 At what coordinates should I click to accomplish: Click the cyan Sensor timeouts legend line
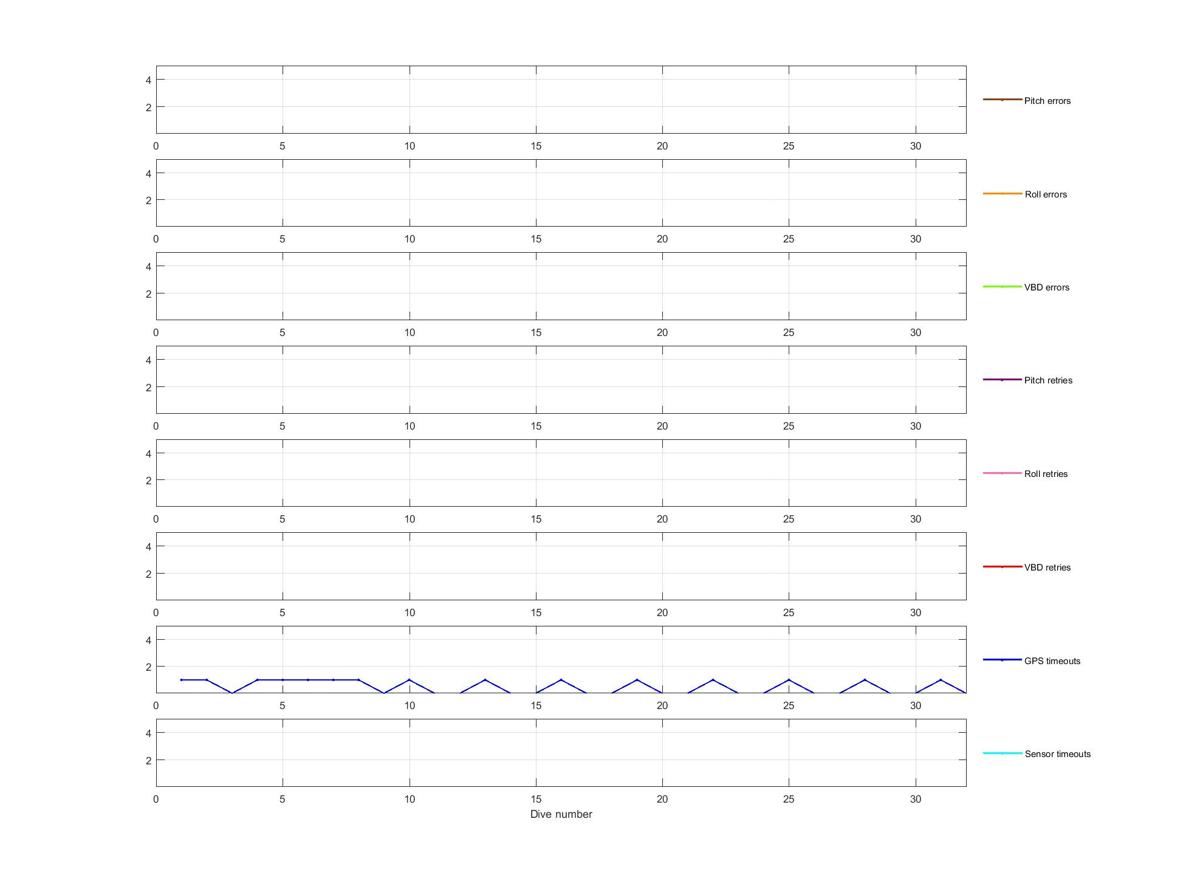tap(1002, 753)
